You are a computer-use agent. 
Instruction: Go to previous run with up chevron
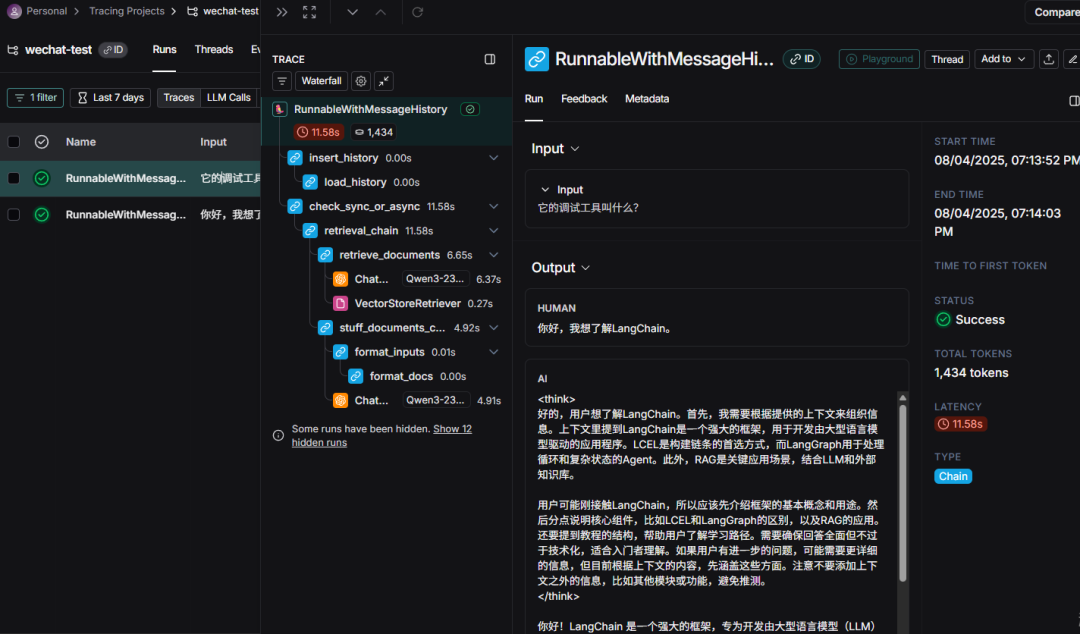click(380, 12)
